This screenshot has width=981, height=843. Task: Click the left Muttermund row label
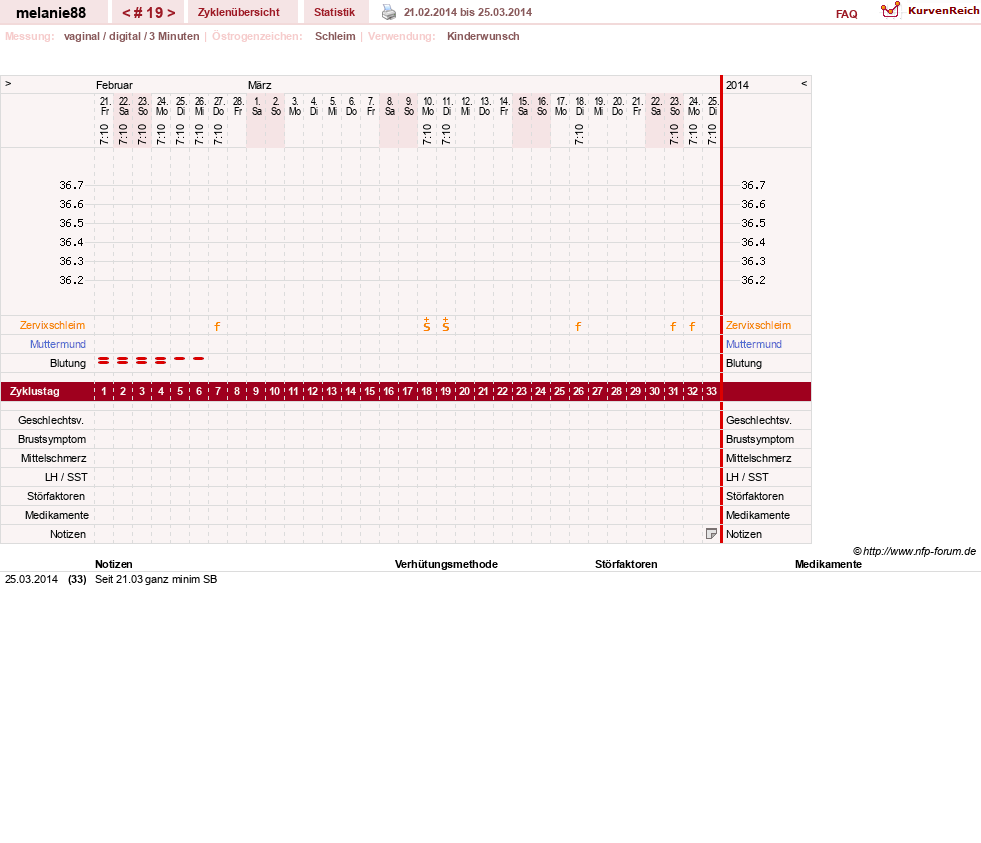coord(58,344)
